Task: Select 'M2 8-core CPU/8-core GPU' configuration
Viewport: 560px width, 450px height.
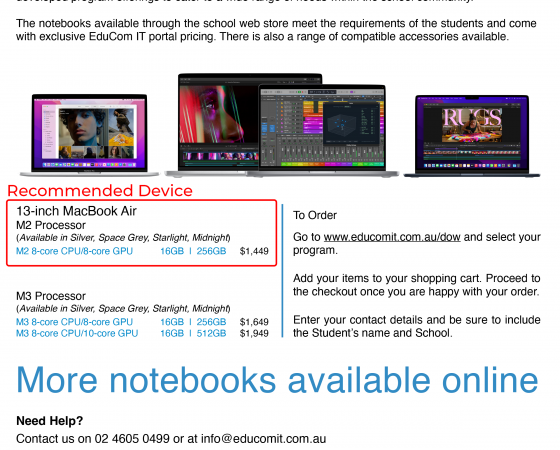Action: click(x=74, y=251)
